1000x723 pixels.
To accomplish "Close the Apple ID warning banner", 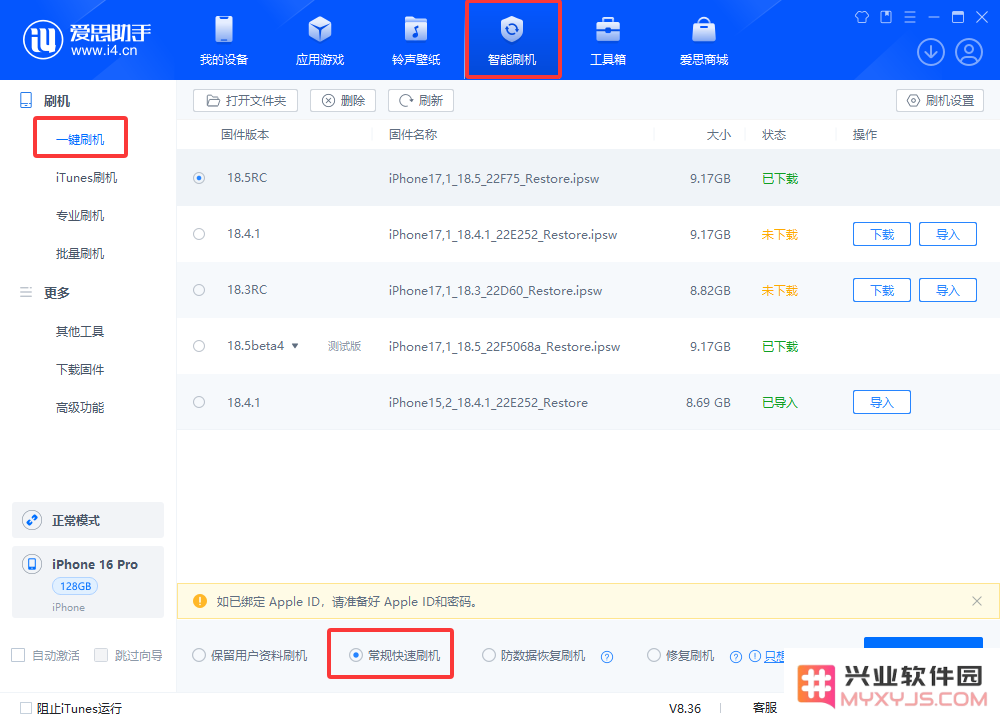I will point(976,601).
